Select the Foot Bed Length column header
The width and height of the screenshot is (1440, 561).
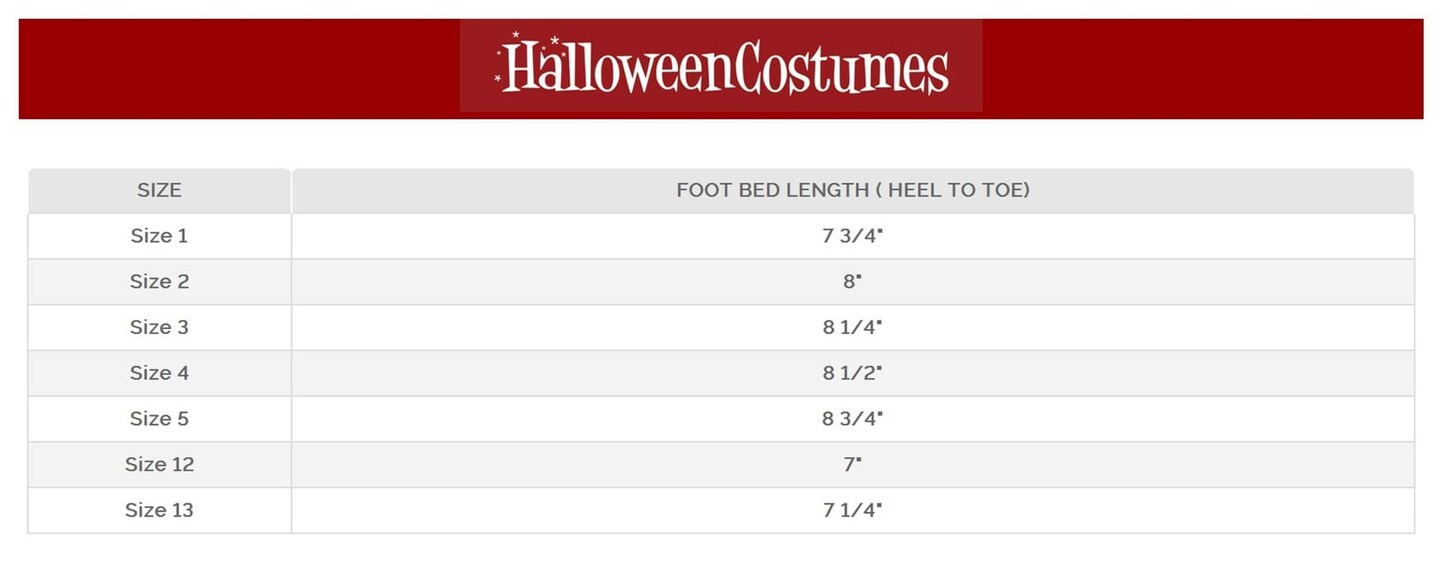click(x=852, y=190)
